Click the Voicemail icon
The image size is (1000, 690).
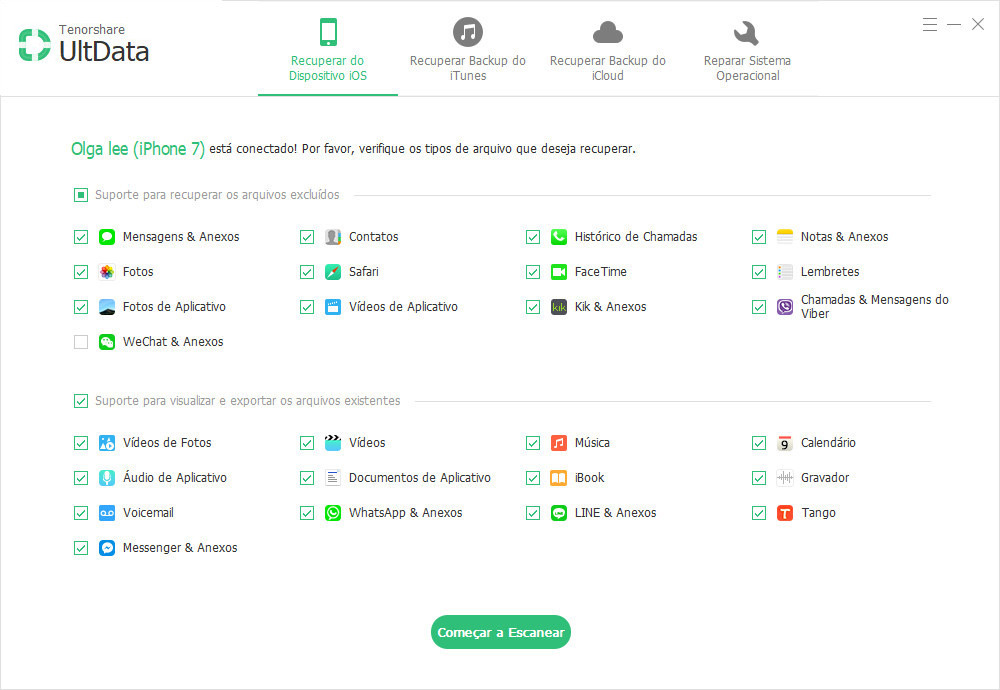[107, 513]
